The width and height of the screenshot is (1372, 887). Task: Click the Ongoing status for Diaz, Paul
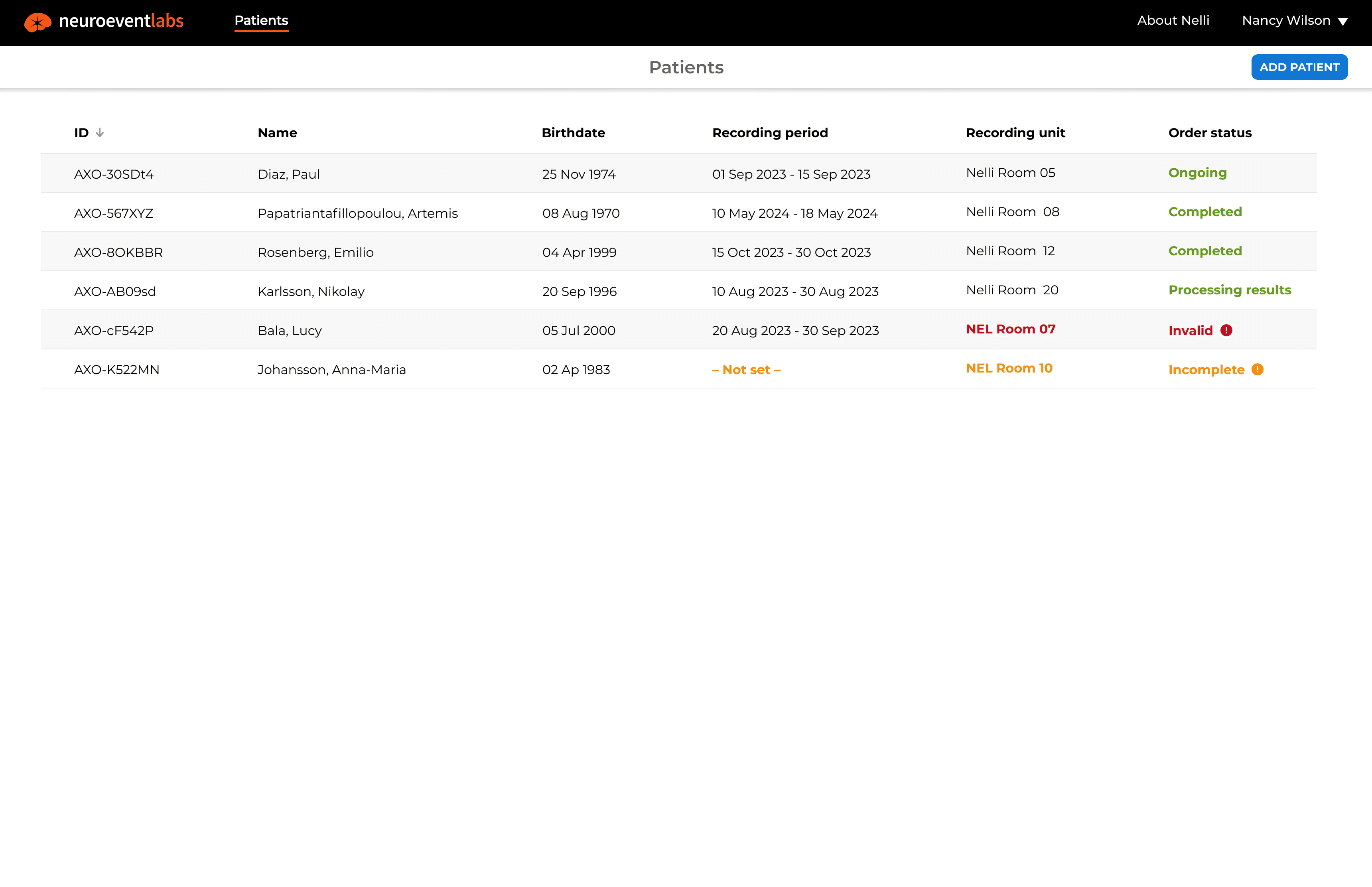coord(1197,173)
